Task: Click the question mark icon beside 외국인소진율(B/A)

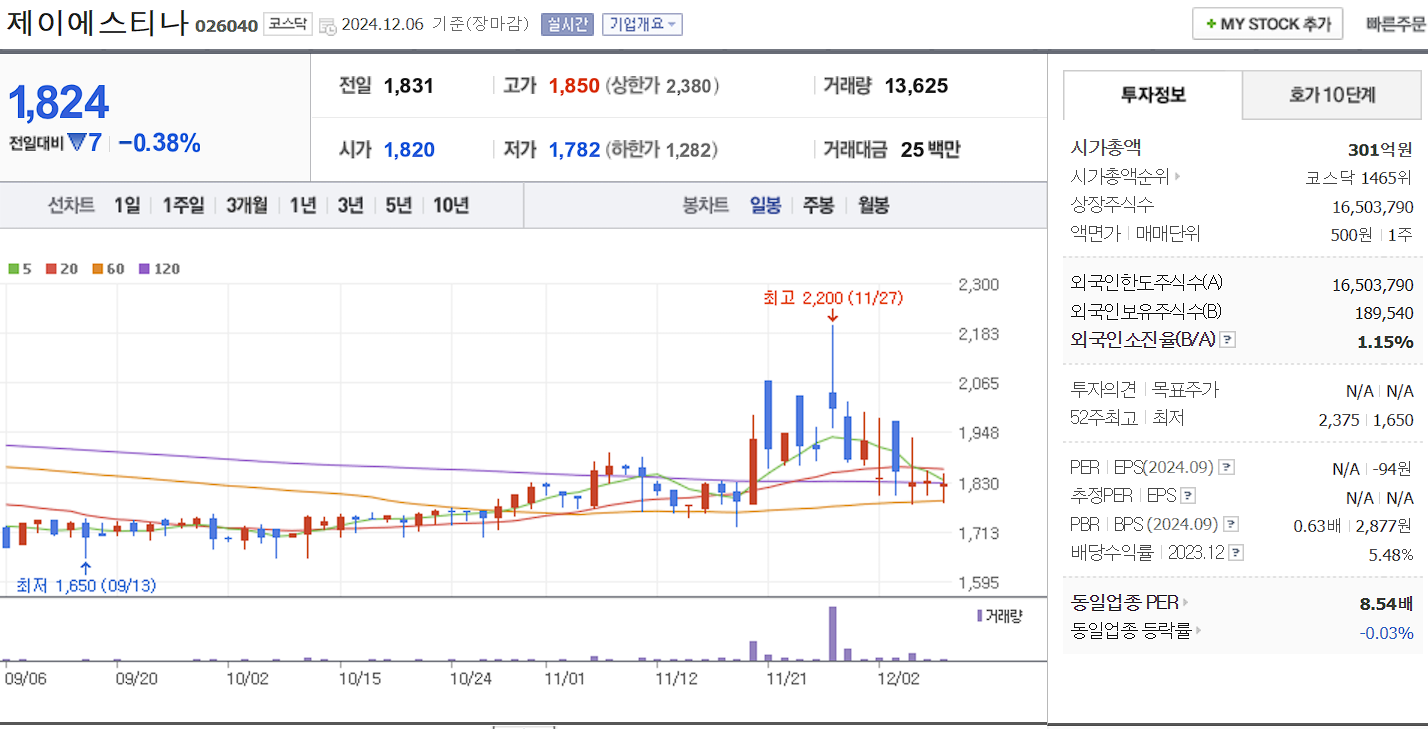Action: [x=1228, y=340]
